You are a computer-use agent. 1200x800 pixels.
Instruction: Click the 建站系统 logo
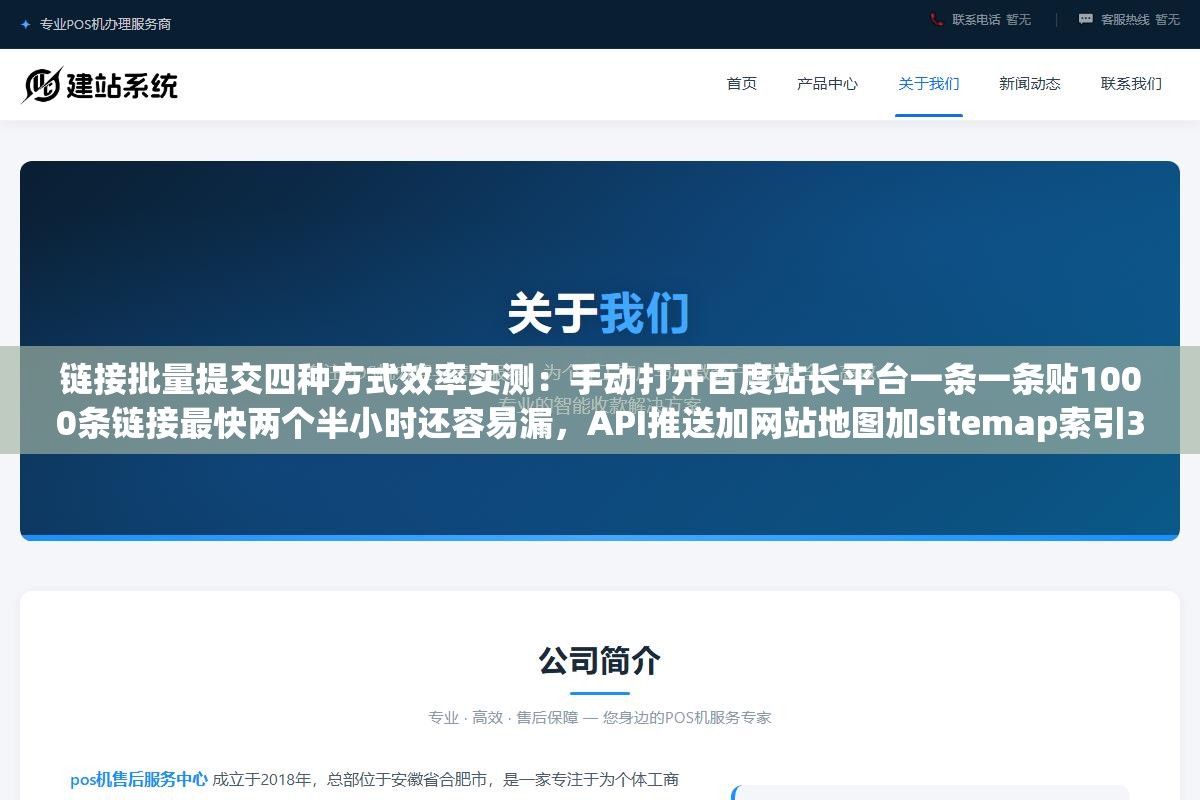click(x=100, y=85)
